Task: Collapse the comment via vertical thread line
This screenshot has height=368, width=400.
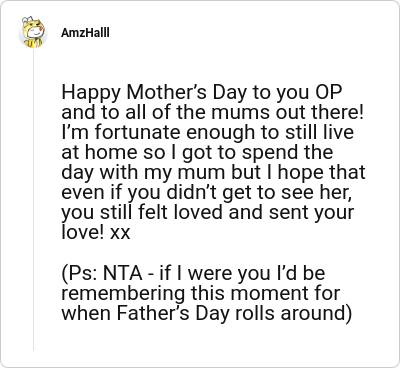Action: coord(33,199)
